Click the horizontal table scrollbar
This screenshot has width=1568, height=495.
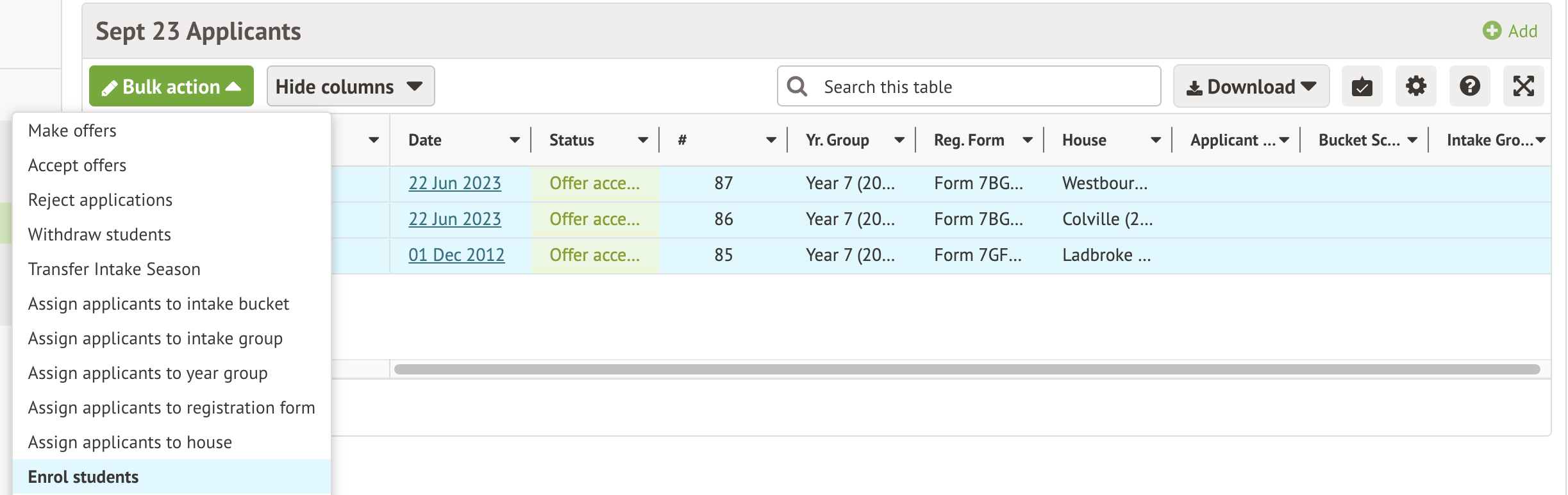(x=967, y=369)
